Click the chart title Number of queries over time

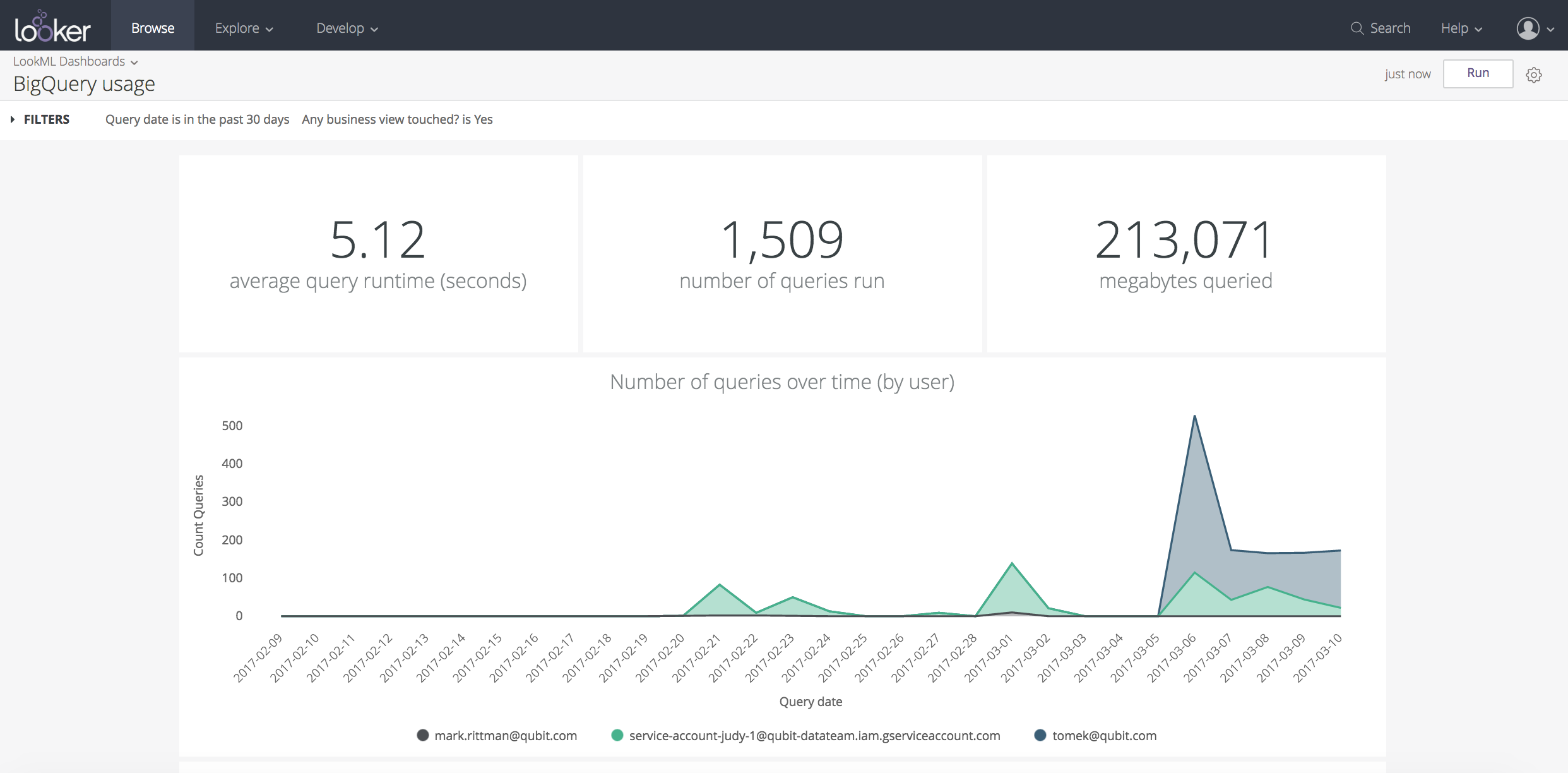[x=782, y=382]
